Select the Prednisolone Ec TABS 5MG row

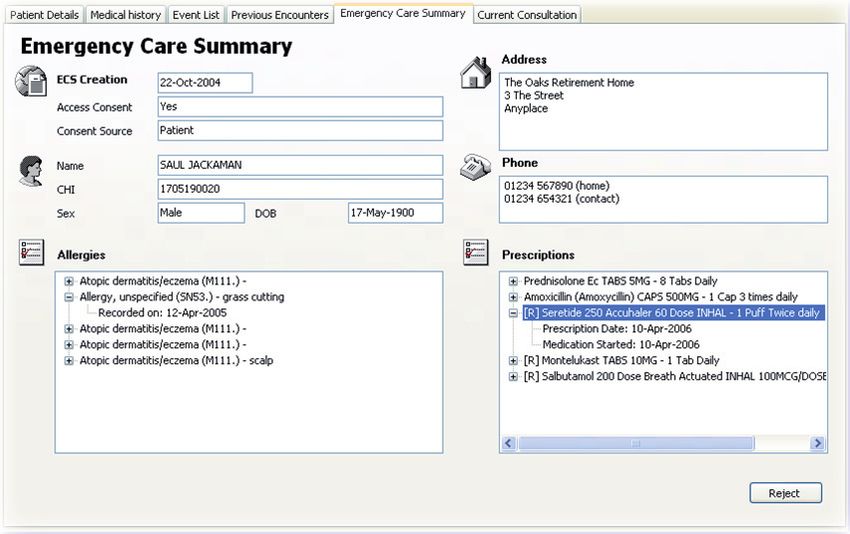[620, 281]
